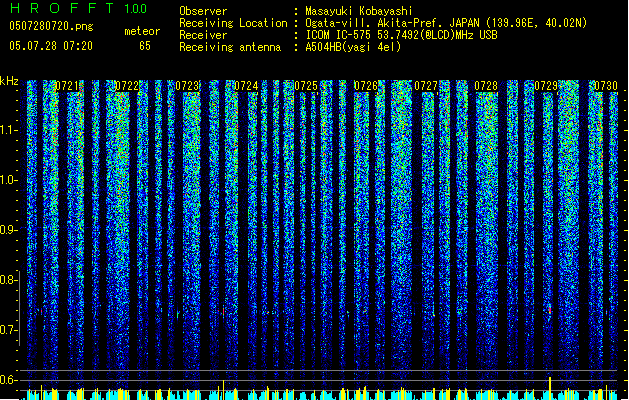Click the Receiving antenna label
This screenshot has height=400, width=629.
tap(230, 47)
